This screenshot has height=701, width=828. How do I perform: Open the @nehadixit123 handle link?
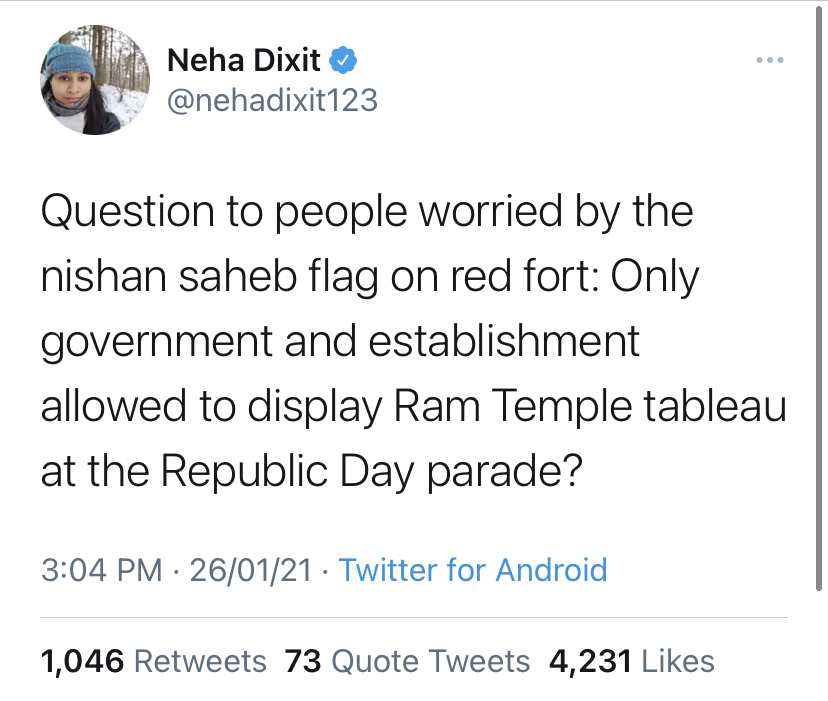pos(272,100)
